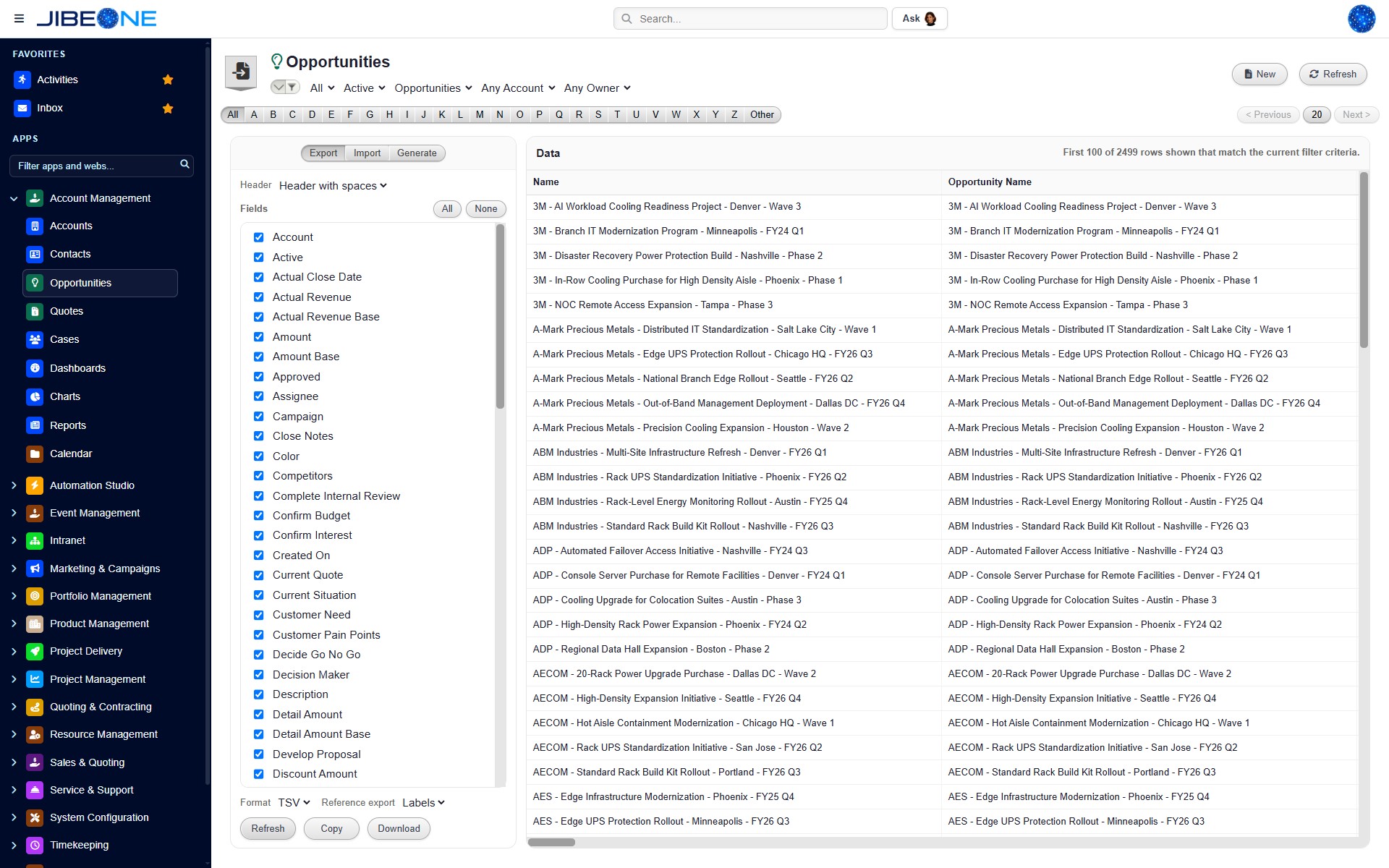Open the All filter dropdown

(322, 88)
